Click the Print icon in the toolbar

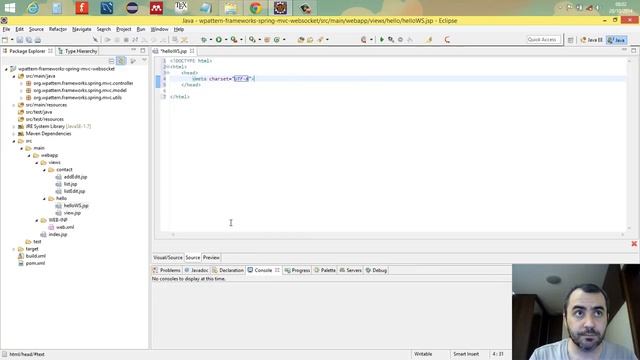pos(38,40)
